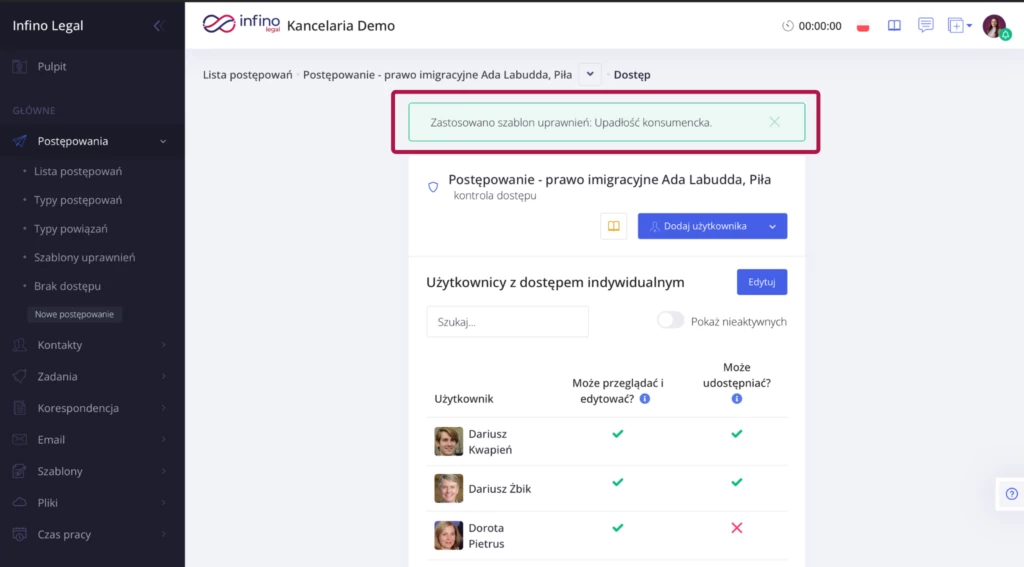Focus the Szukaj search field
1024x567 pixels.
(507, 321)
